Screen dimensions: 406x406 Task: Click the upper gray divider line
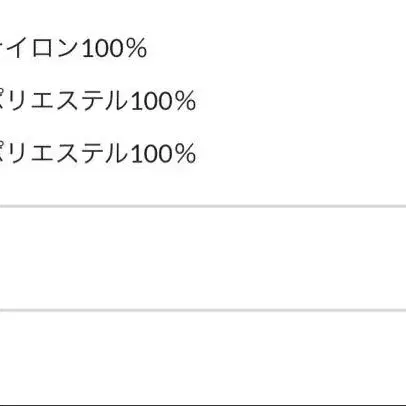click(203, 206)
